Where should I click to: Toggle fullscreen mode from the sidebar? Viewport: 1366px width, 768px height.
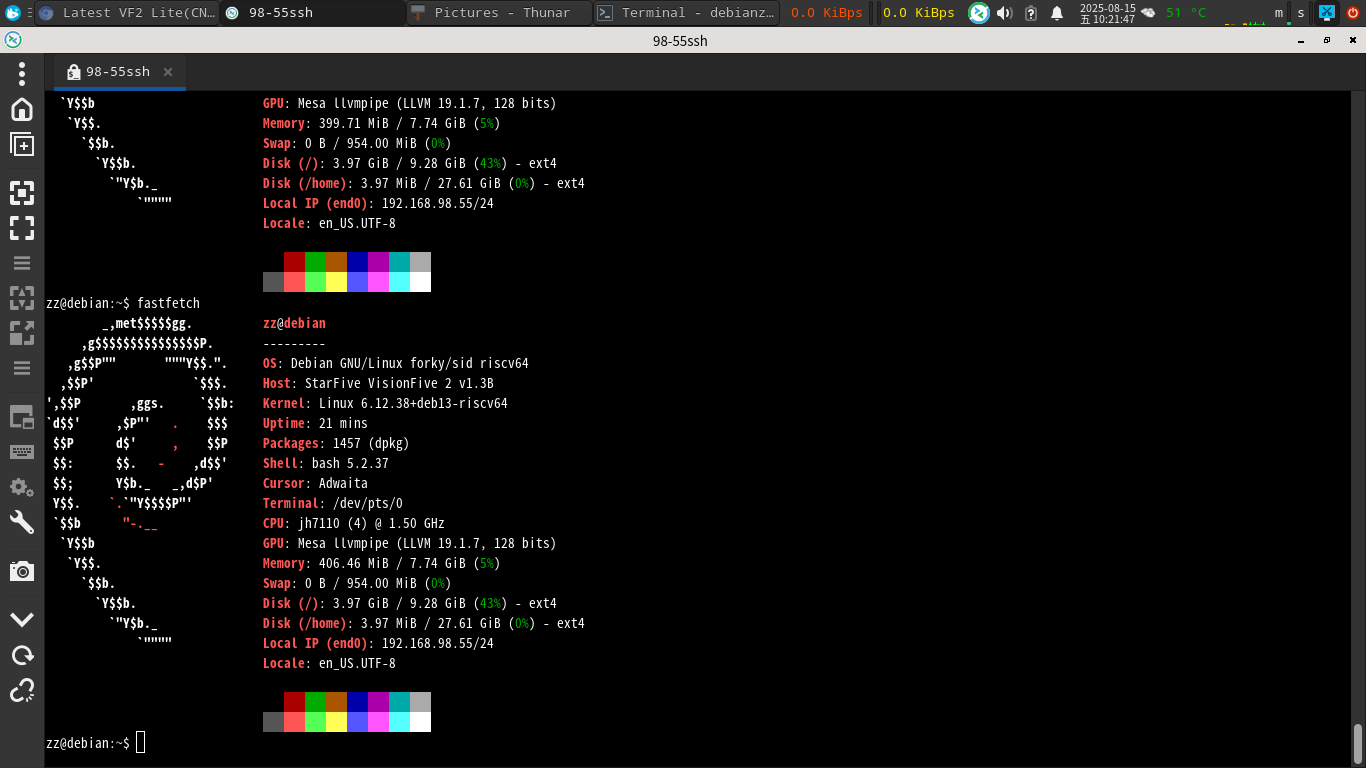click(x=22, y=228)
